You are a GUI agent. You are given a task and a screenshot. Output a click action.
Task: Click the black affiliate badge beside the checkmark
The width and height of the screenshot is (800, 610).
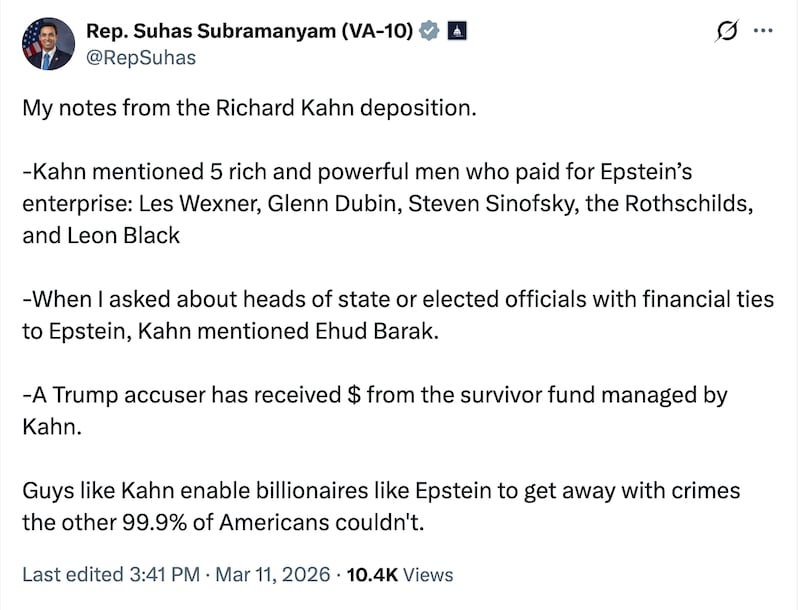[458, 31]
